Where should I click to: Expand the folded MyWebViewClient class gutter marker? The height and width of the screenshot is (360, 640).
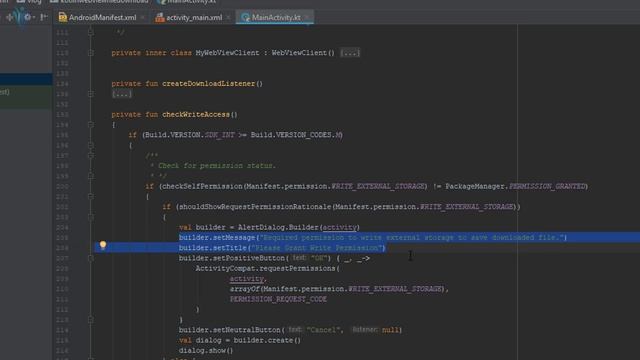pyautogui.click(x=91, y=53)
